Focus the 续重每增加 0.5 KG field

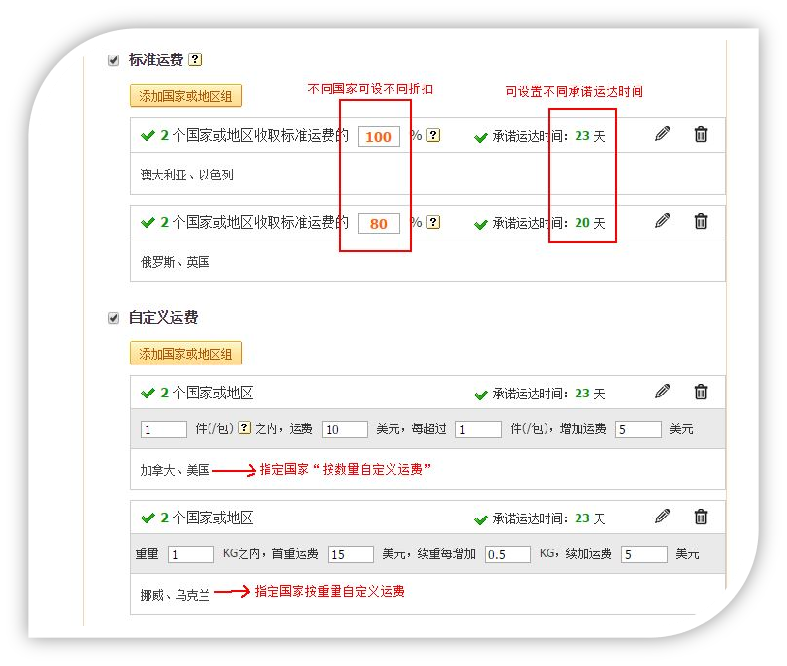tap(507, 555)
